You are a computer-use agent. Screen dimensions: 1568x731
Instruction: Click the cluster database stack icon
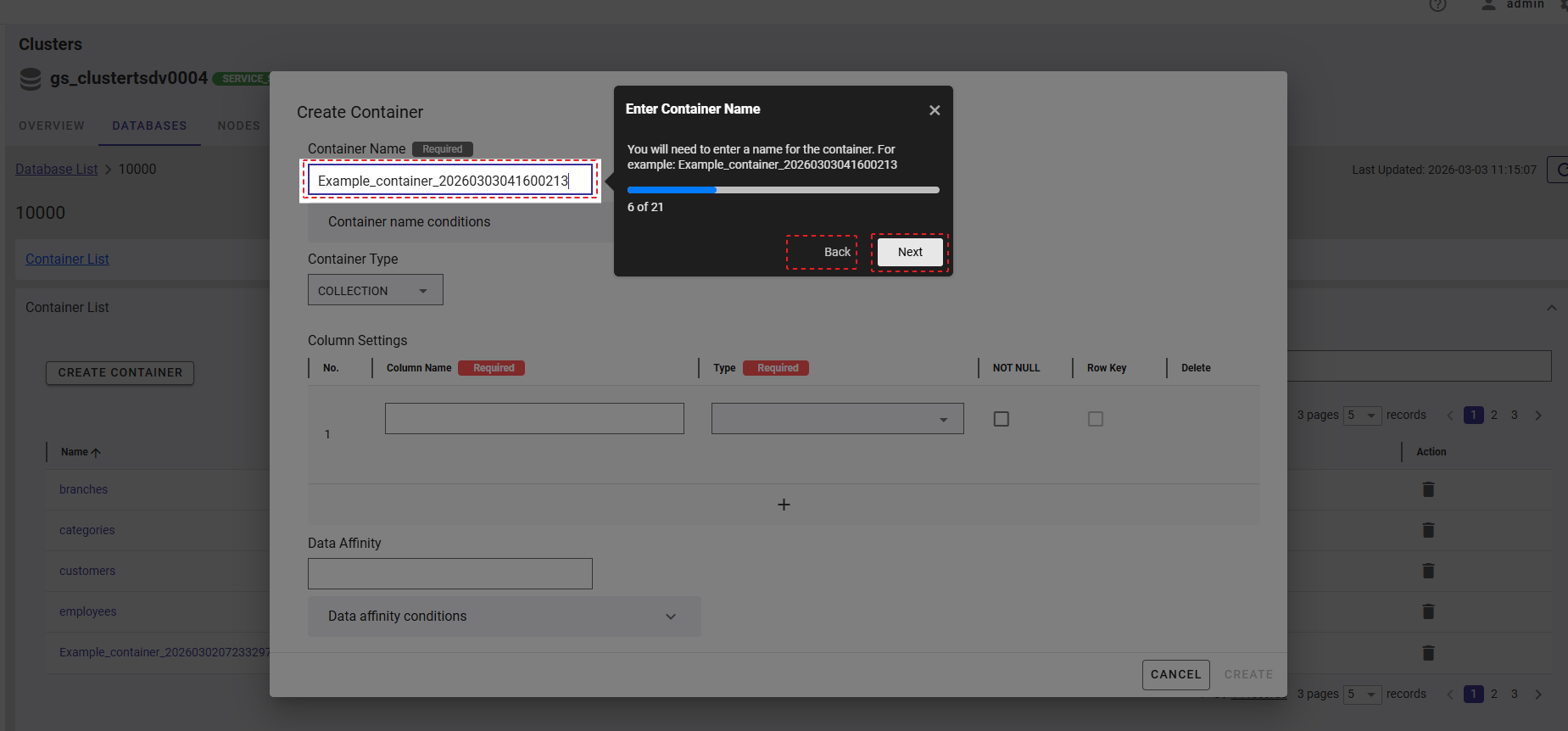pyautogui.click(x=31, y=79)
